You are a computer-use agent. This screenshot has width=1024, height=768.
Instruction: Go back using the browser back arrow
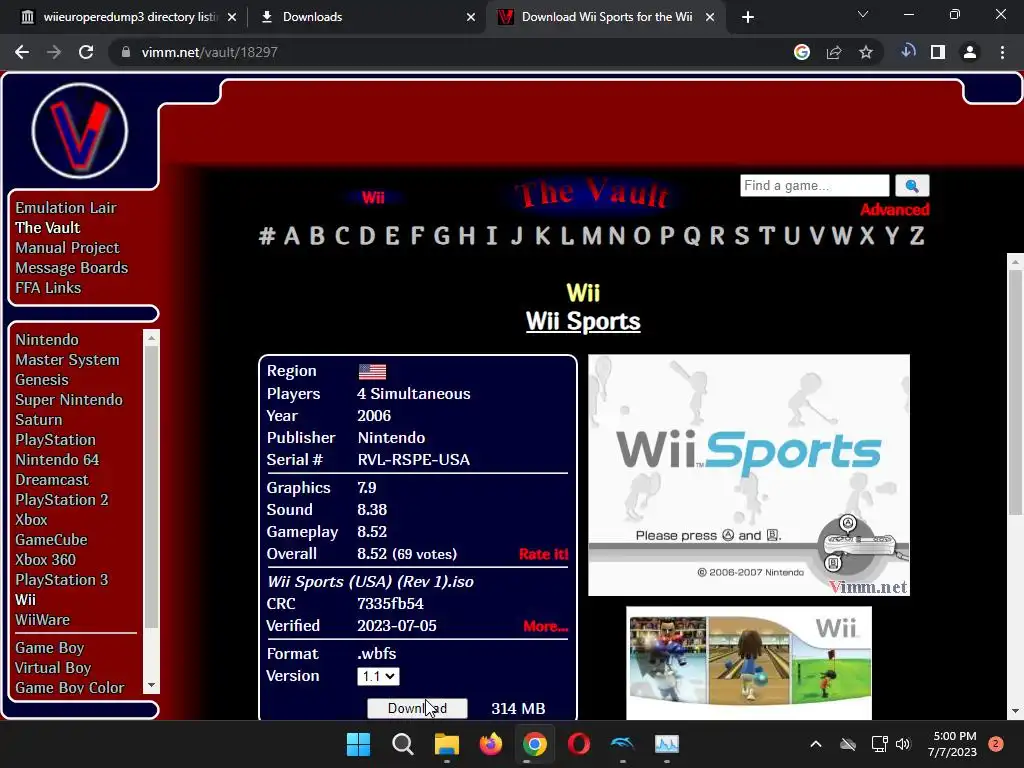point(22,52)
